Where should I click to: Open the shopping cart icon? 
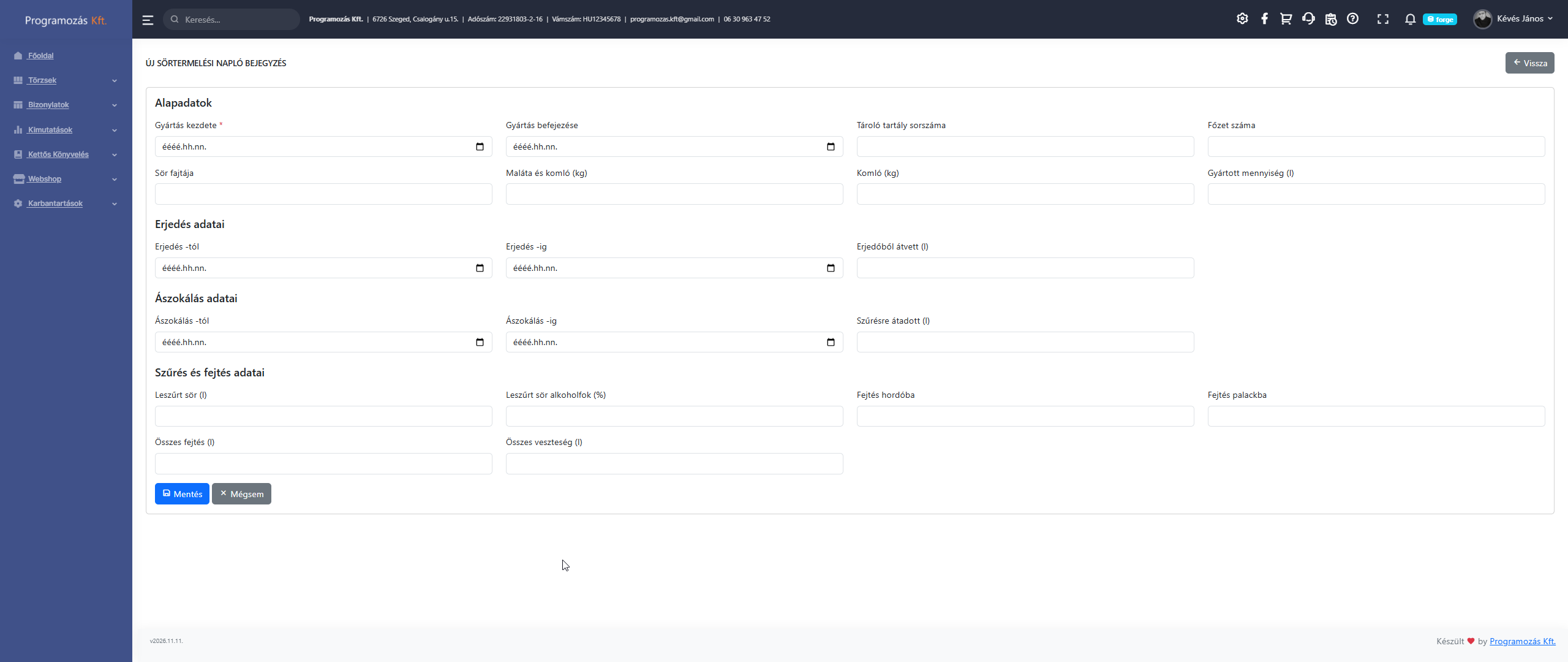point(1286,19)
